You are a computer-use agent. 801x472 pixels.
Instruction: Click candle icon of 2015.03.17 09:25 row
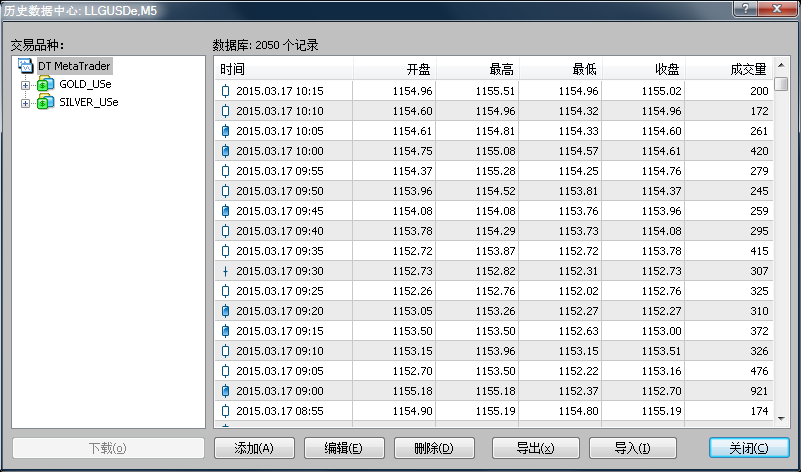[225, 291]
